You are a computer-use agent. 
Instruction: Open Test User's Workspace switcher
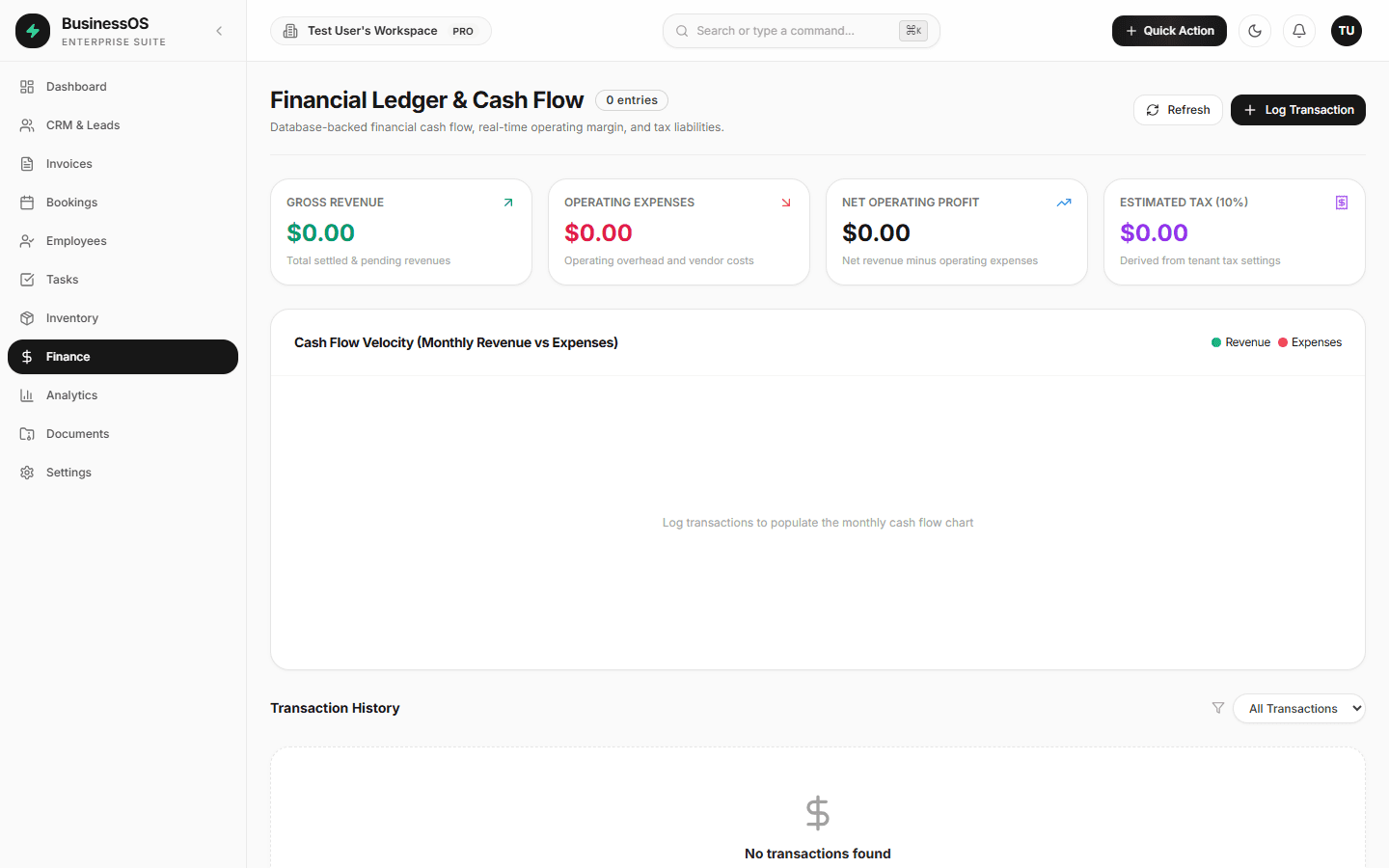(x=381, y=31)
